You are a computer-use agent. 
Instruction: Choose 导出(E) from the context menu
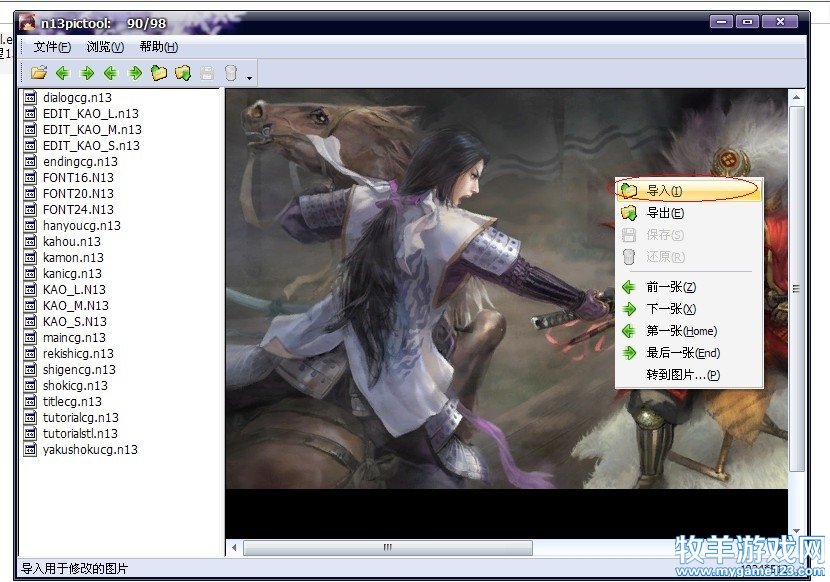pyautogui.click(x=689, y=213)
